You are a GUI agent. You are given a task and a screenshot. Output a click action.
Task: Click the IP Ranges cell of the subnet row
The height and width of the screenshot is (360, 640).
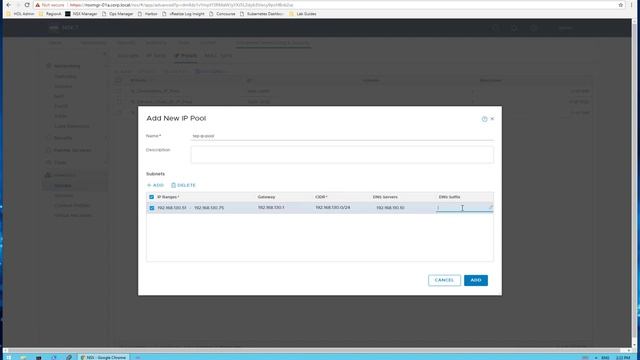coord(191,208)
